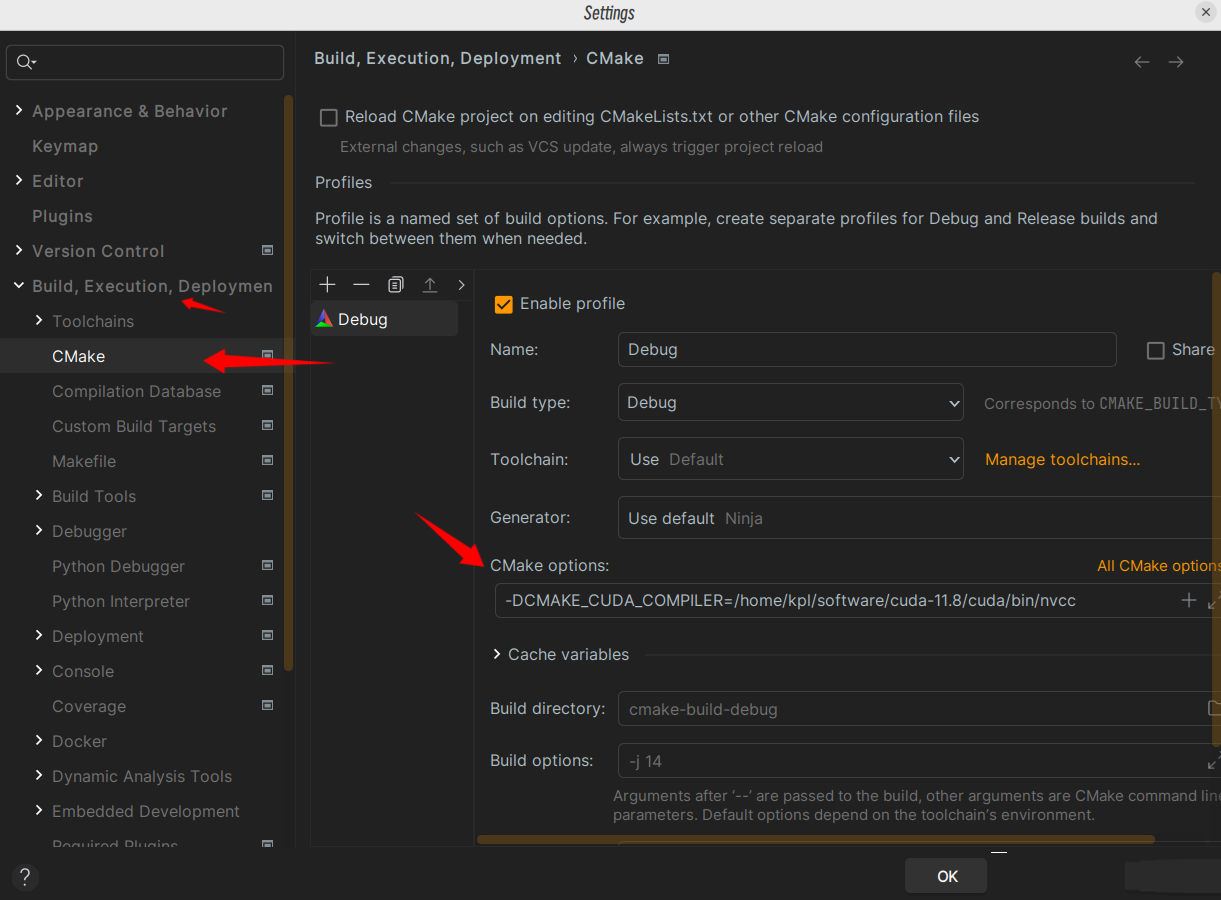
Task: Expand the Docker tree node
Action: click(x=39, y=740)
